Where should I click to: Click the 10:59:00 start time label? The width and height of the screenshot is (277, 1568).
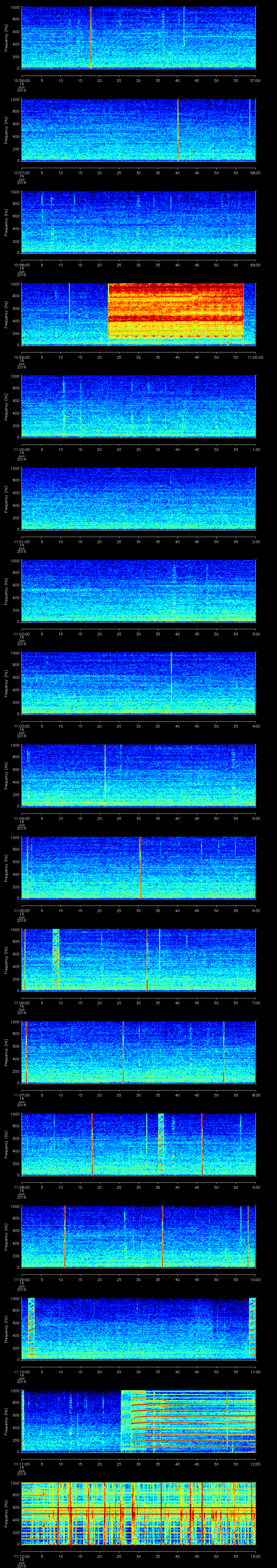21,357
